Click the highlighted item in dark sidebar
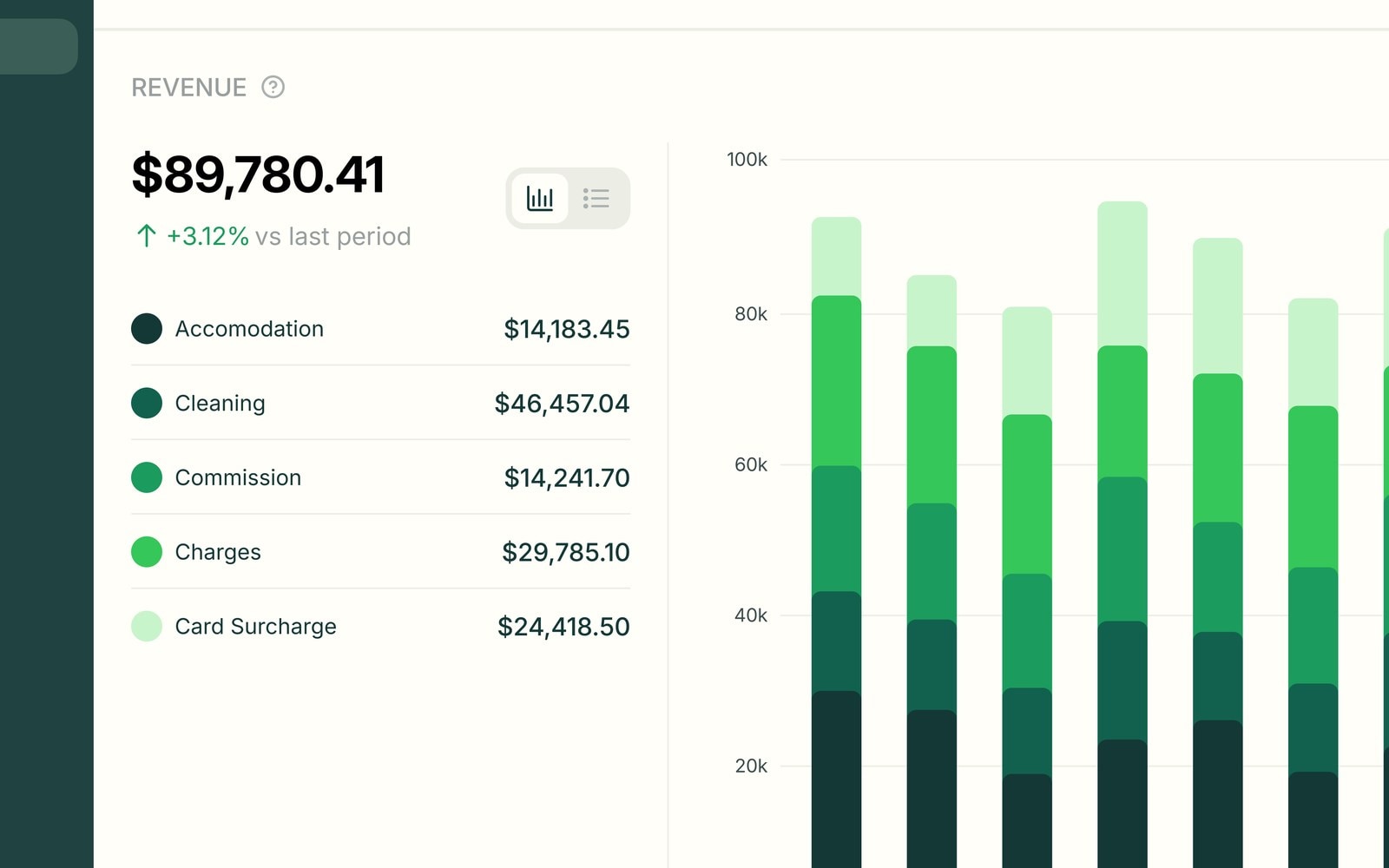This screenshot has height=868, width=1389. [x=38, y=46]
